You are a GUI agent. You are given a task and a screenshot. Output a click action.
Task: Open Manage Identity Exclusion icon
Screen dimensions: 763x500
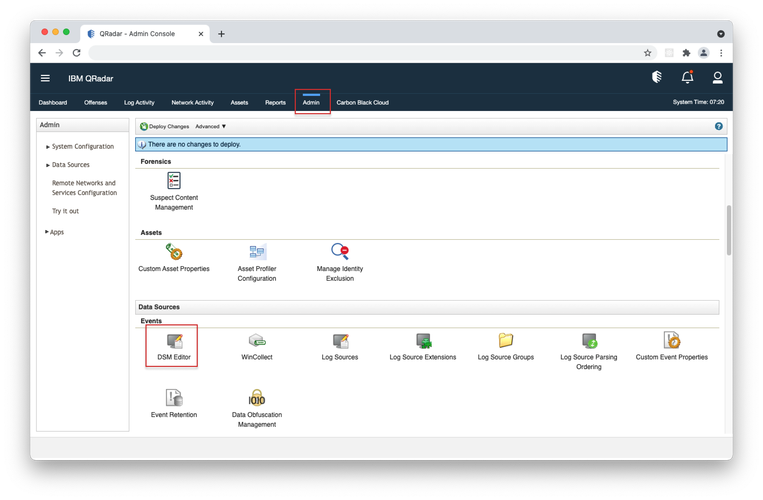[340, 252]
